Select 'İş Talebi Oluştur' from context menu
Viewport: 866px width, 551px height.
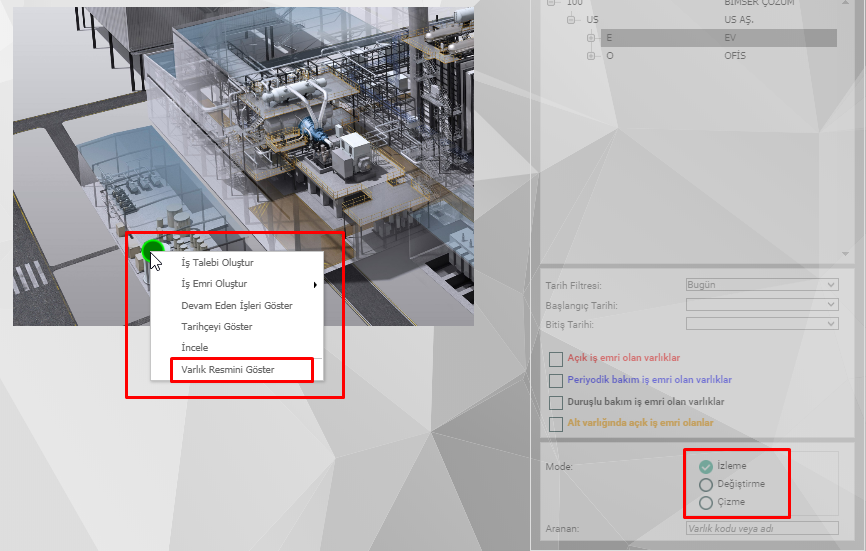click(217, 263)
